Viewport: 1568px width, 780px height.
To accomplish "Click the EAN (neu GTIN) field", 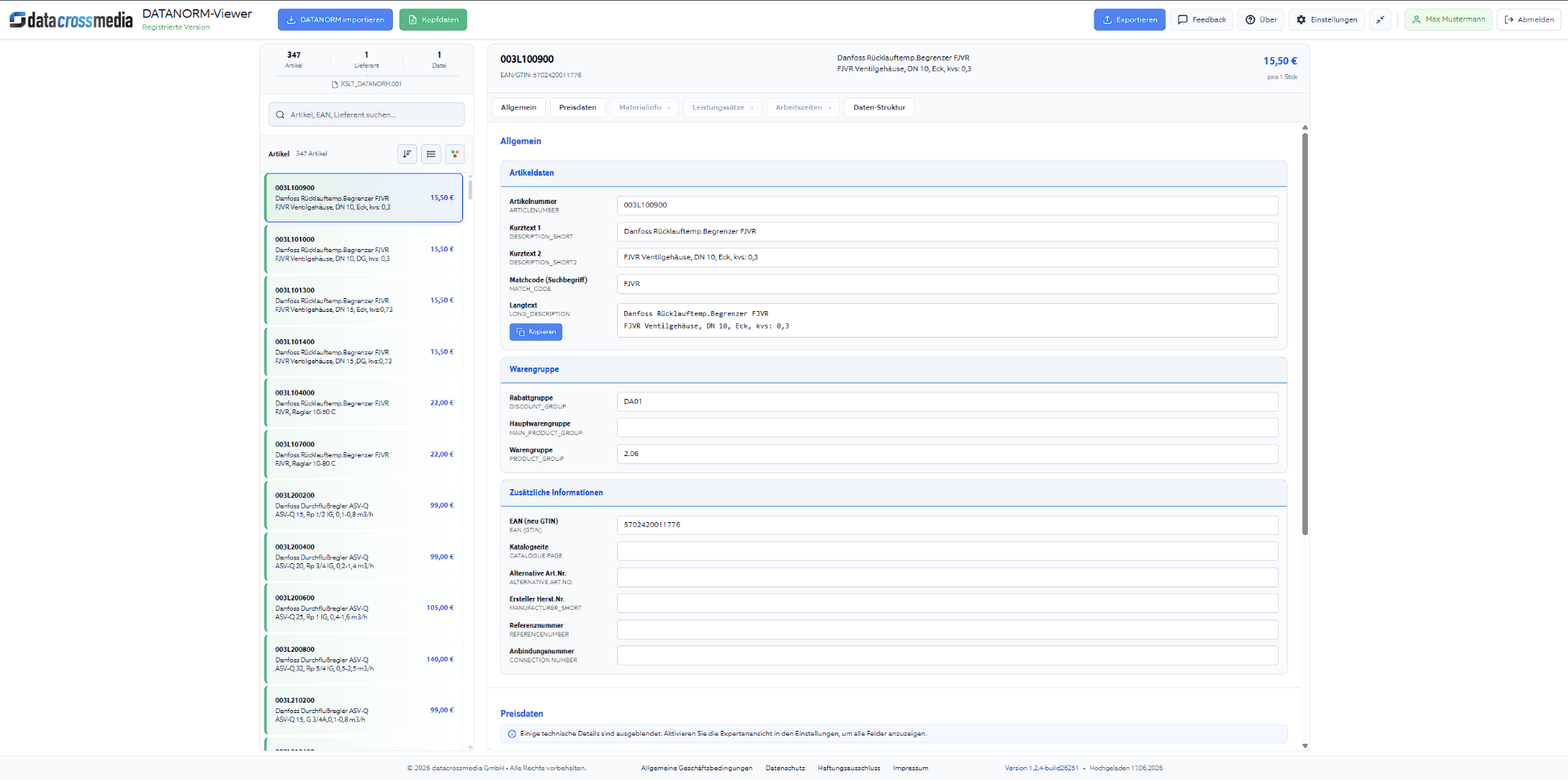I will point(947,525).
